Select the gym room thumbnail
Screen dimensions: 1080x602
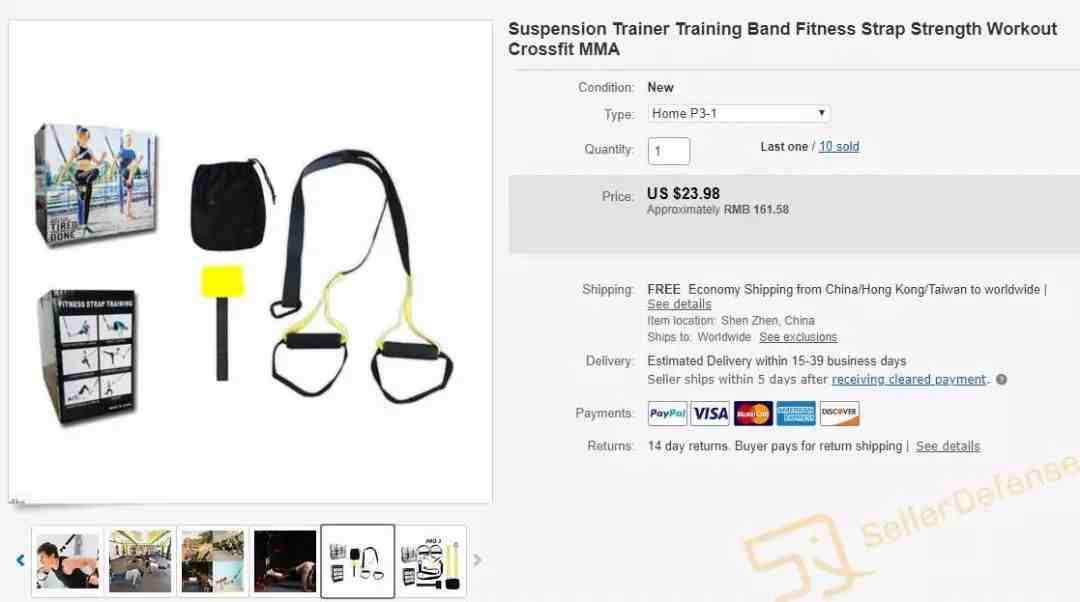pyautogui.click(x=140, y=561)
